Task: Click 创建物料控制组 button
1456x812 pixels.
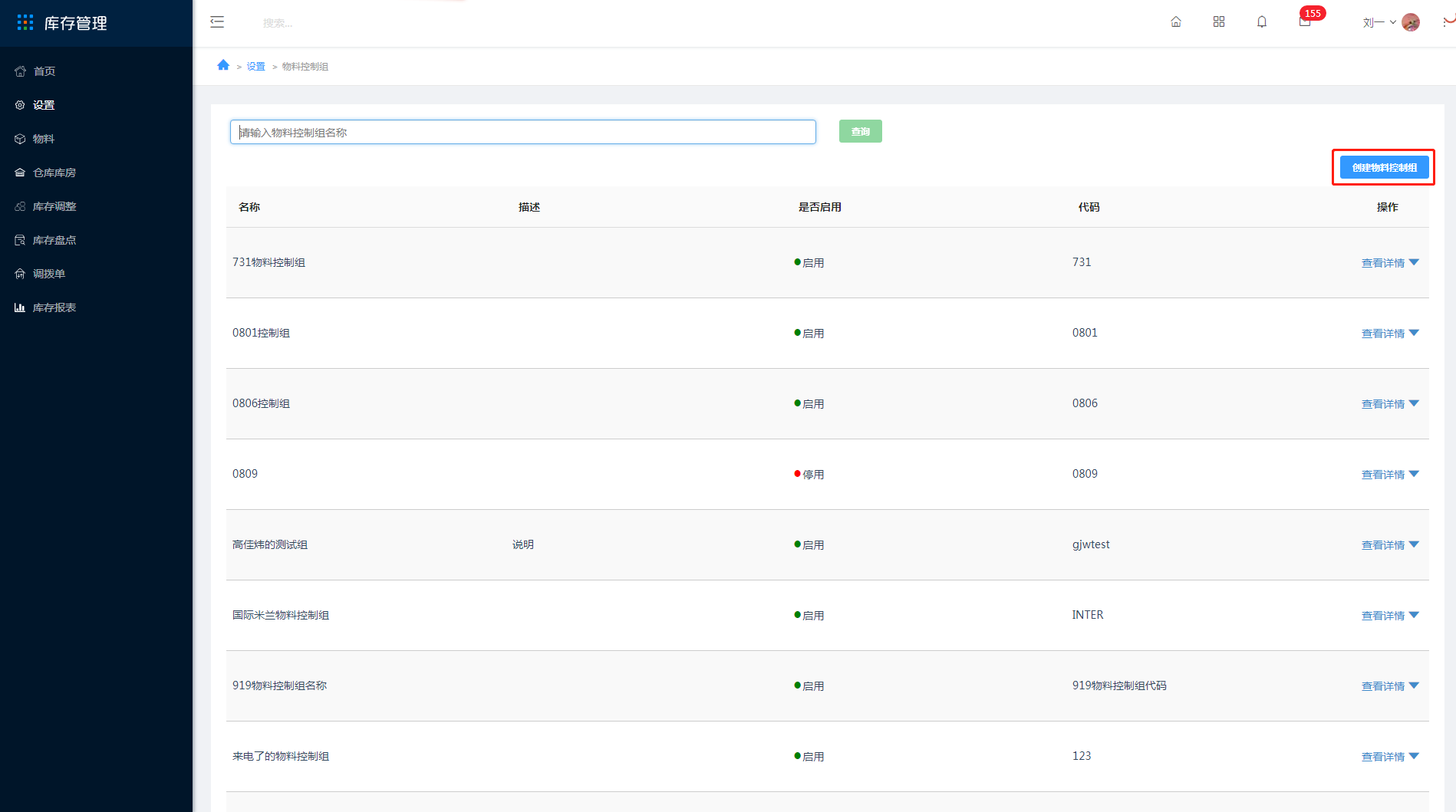Action: (1384, 167)
